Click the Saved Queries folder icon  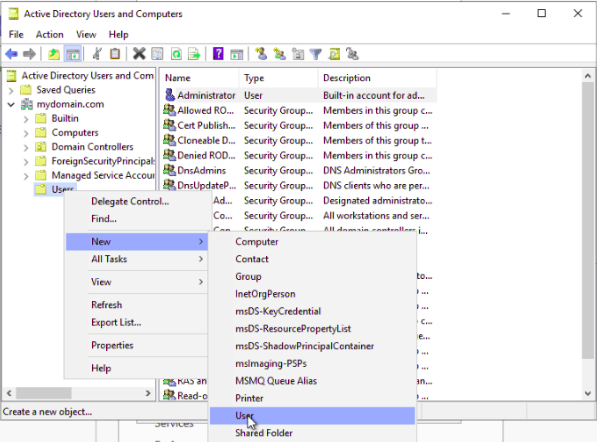(26, 90)
